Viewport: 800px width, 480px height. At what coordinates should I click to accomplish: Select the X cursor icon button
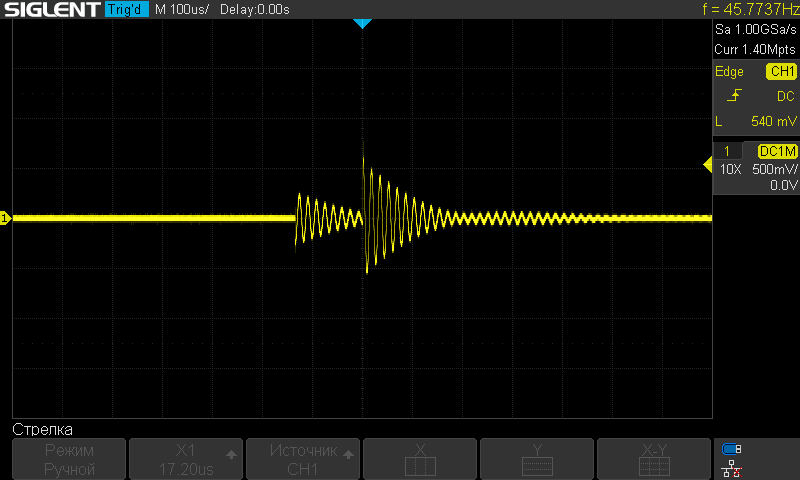coord(420,460)
